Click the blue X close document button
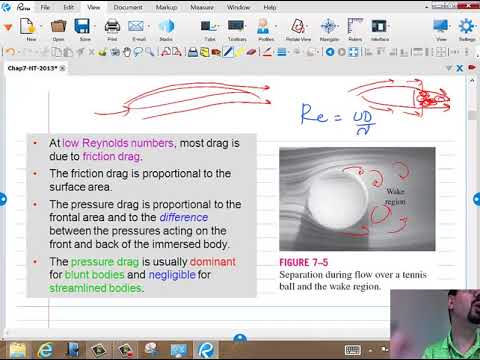The height and width of the screenshot is (360, 480). 460,68
